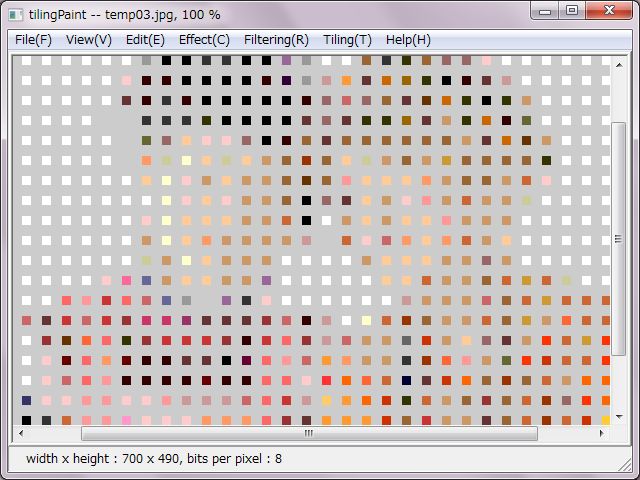Viewport: 640px width, 480px height.
Task: Click the 'bits per pixel : 8' status text
Action: [234, 459]
